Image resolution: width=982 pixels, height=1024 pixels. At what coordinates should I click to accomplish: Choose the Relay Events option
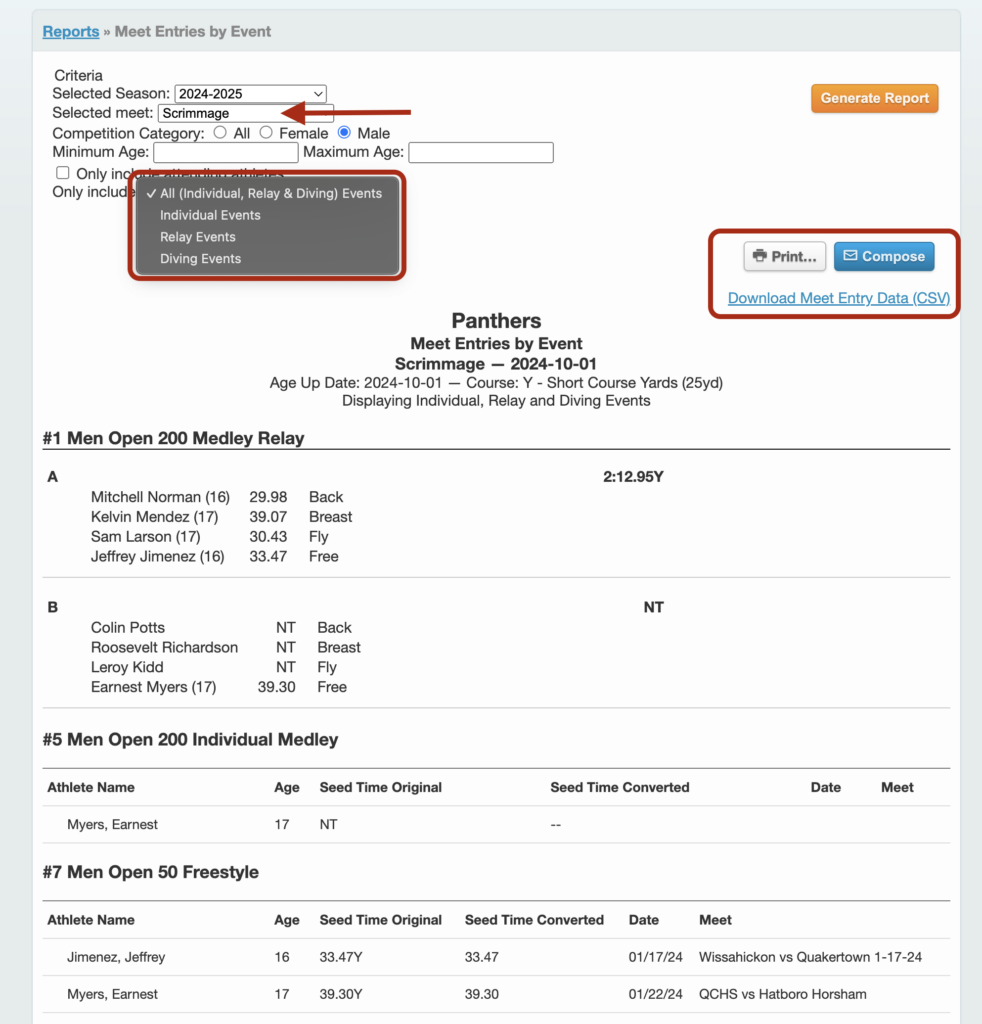(x=267, y=236)
